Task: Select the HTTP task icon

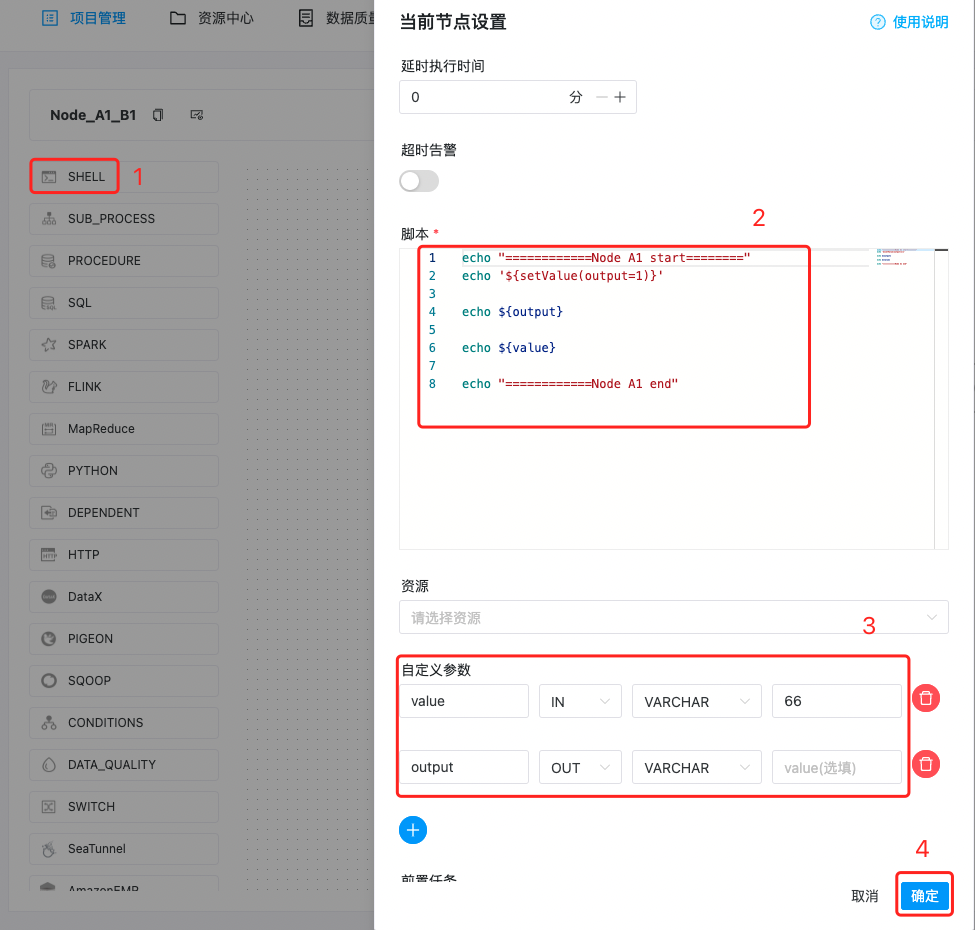Action: tap(49, 555)
